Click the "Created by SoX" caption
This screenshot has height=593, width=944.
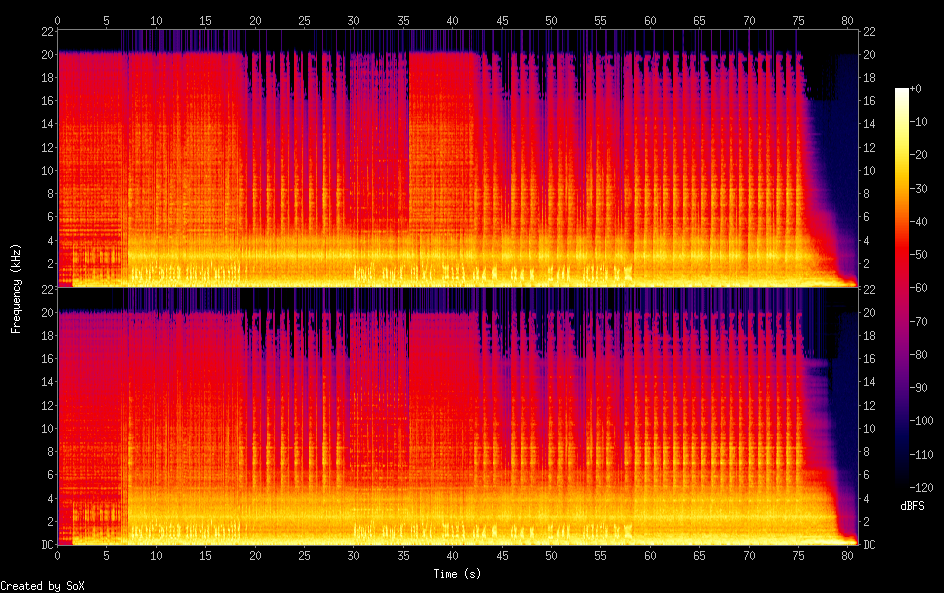pyautogui.click(x=42, y=586)
